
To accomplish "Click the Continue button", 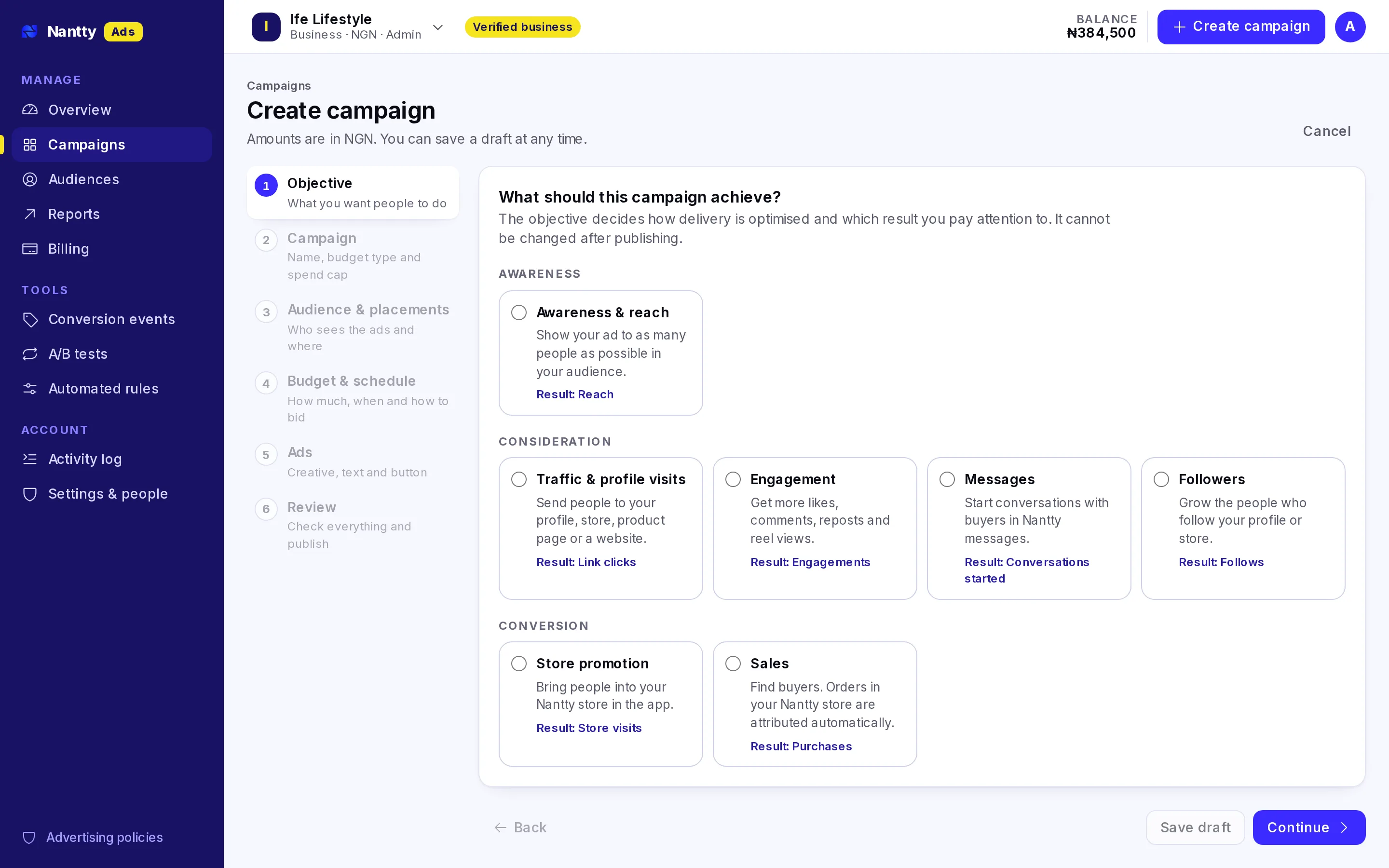I will pyautogui.click(x=1308, y=827).
